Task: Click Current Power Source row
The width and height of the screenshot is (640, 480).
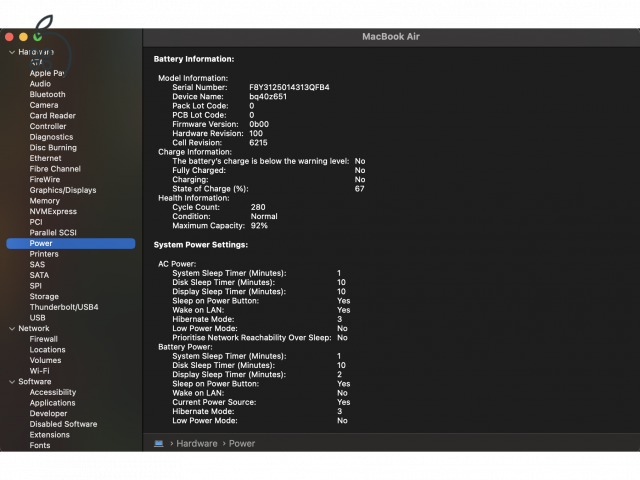Action: pyautogui.click(x=261, y=402)
